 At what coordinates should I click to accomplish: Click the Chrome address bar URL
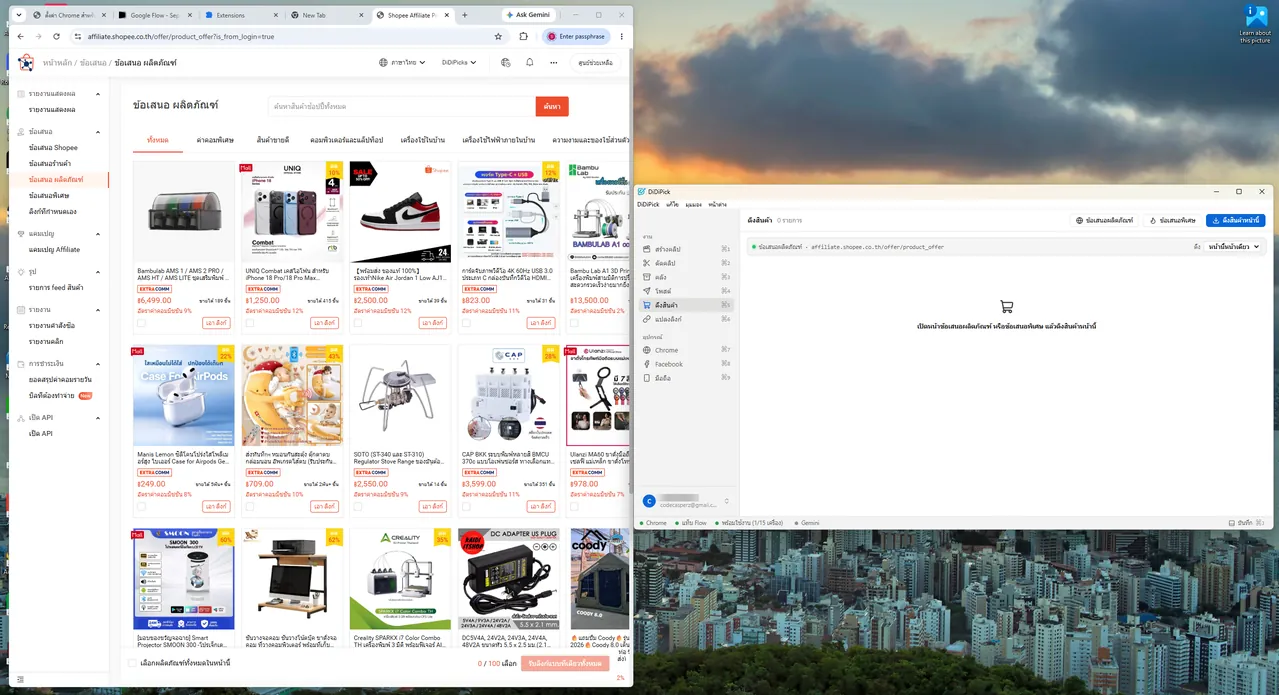(181, 36)
